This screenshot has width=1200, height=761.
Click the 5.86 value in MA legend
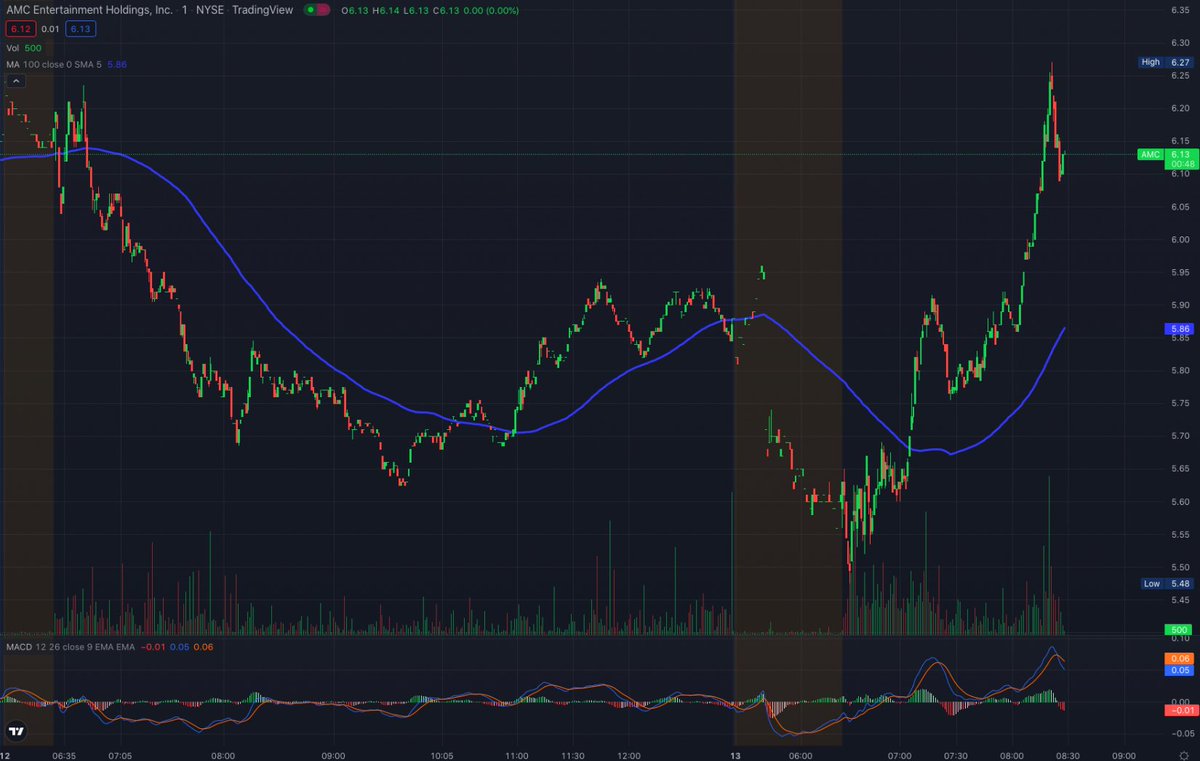tap(117, 64)
